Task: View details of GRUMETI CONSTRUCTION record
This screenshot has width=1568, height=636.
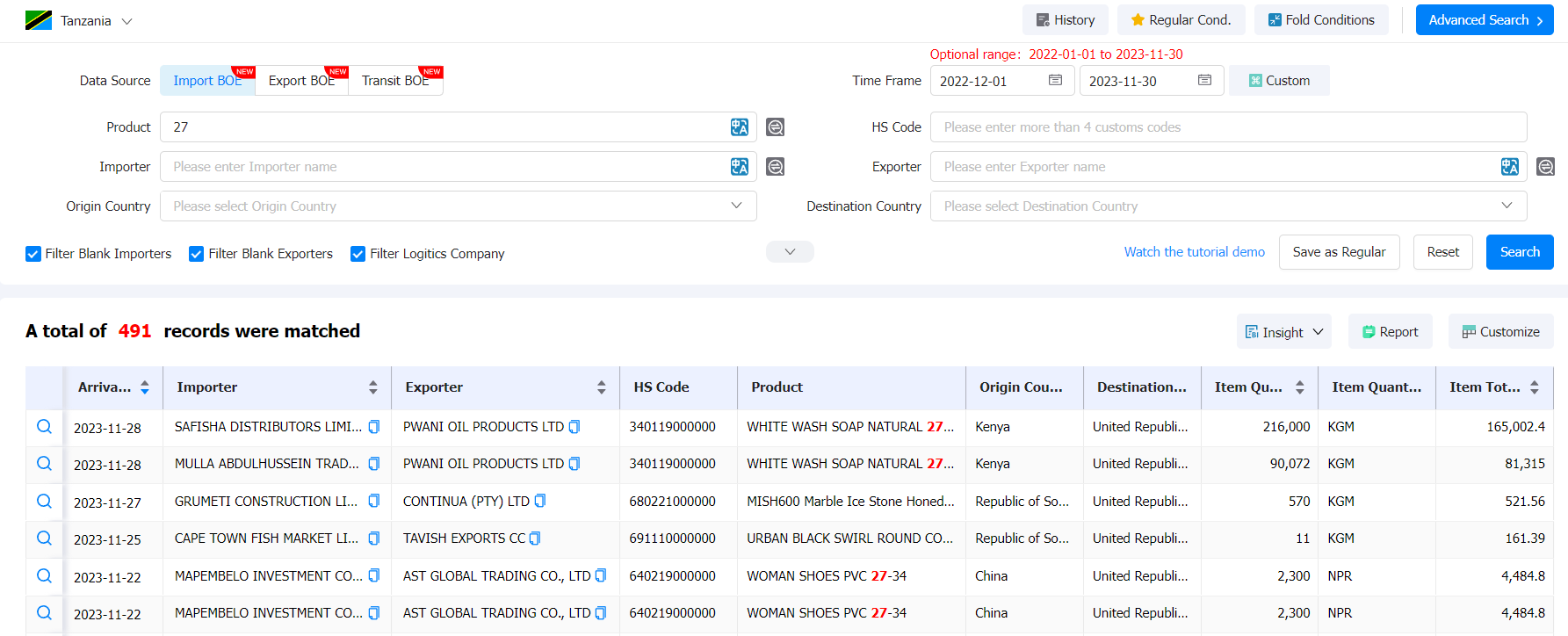Action: [x=44, y=502]
